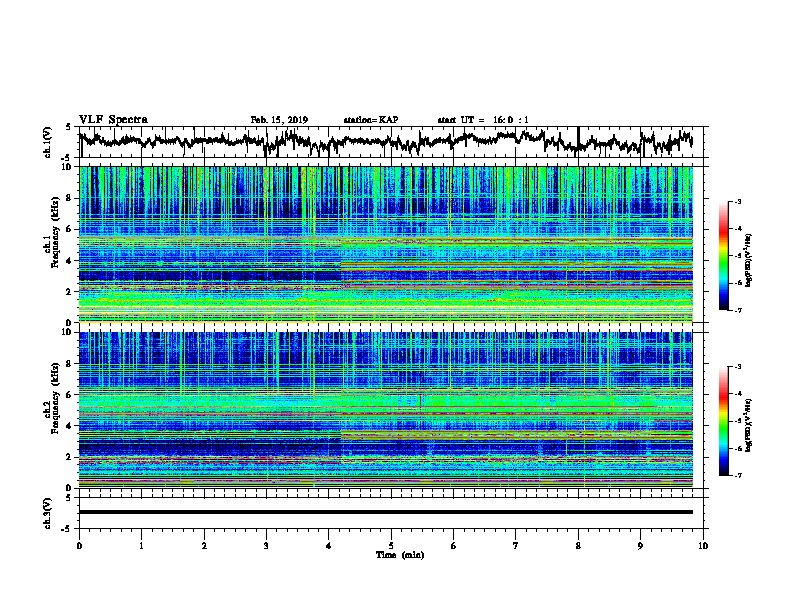Select the "start UT = 16: 0 : 1" text
Screen dimensions: 792x612
(483, 120)
